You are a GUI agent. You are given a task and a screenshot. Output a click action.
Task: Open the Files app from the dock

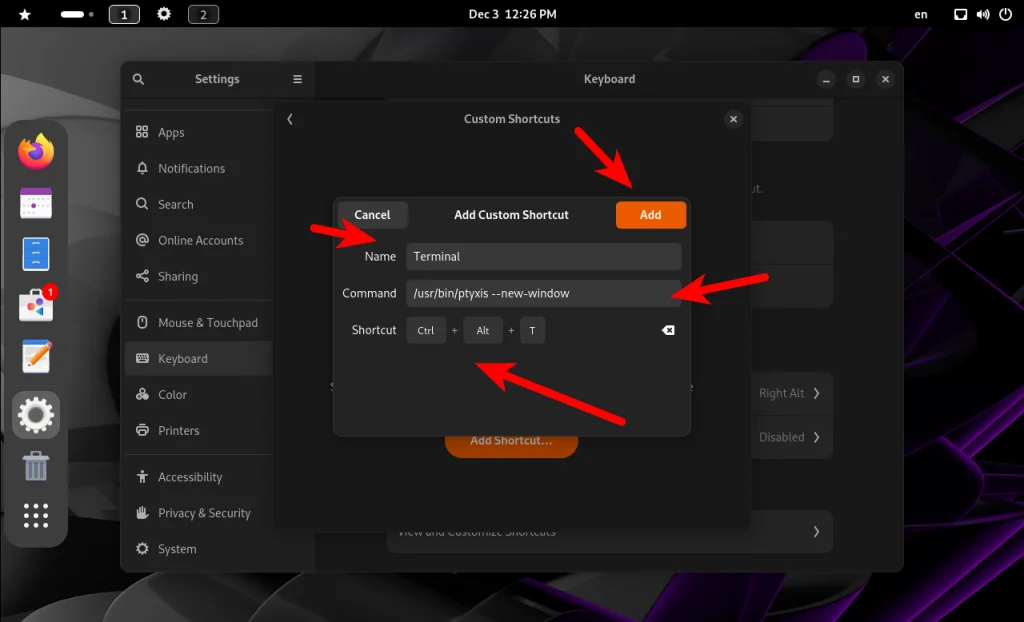point(36,254)
